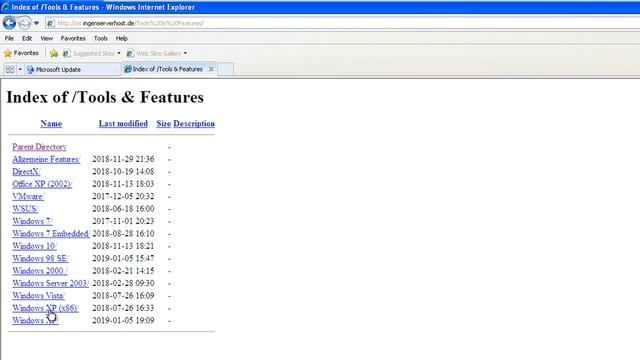Open Web Slice Gallery link
Viewport: 640px width, 360px height.
[154, 53]
